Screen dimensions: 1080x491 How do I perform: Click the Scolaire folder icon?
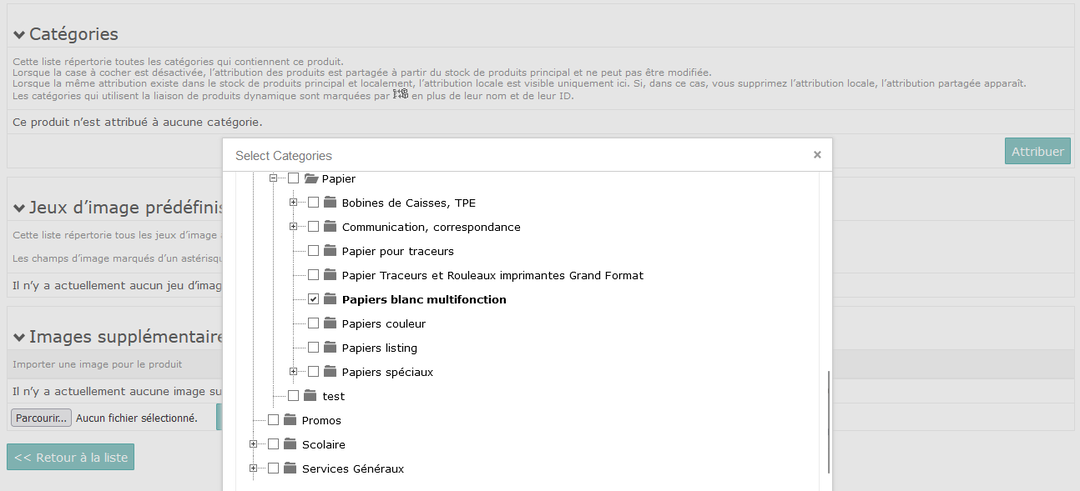(290, 444)
